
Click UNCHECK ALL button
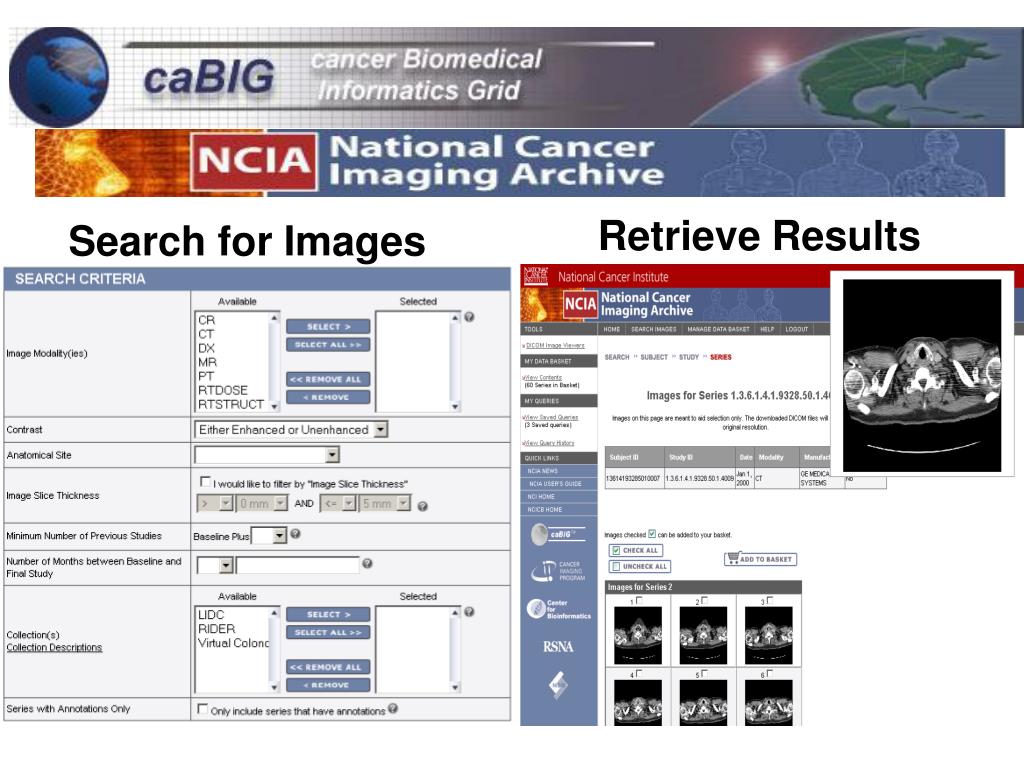pos(639,566)
